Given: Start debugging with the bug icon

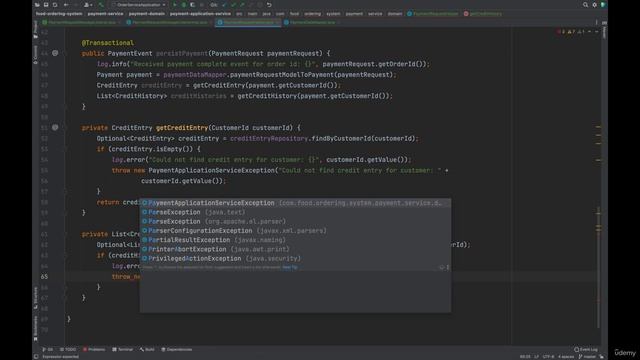Looking at the screenshot, I should pyautogui.click(x=184, y=5).
